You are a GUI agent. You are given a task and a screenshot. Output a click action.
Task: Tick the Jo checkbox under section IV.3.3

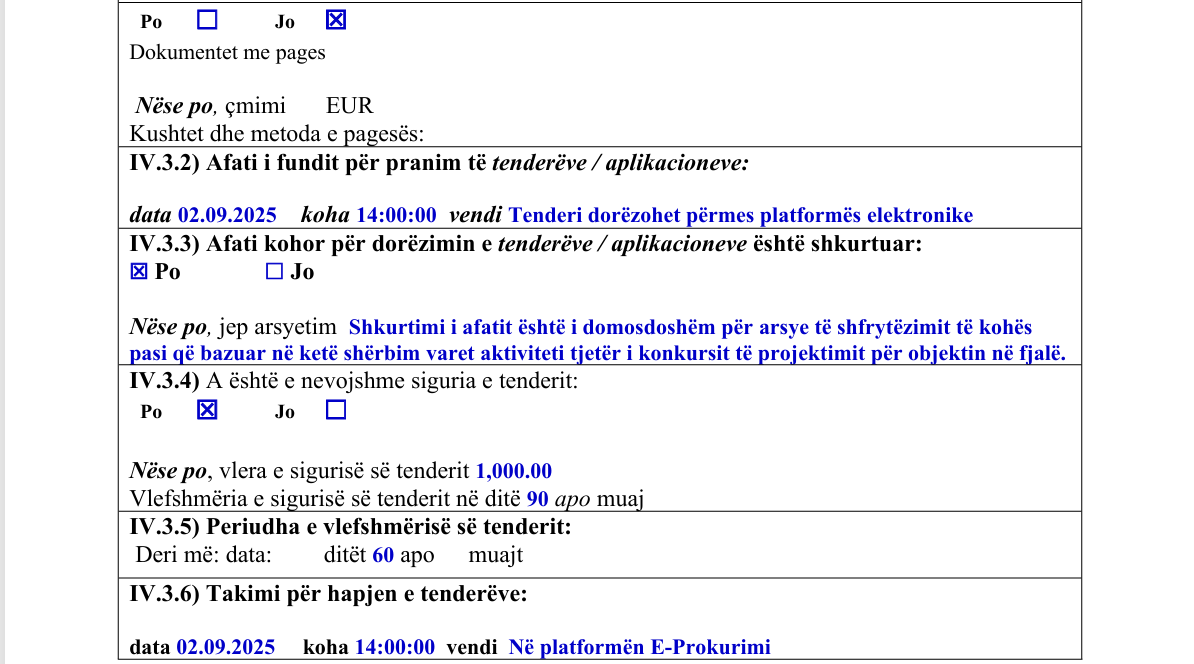point(274,272)
